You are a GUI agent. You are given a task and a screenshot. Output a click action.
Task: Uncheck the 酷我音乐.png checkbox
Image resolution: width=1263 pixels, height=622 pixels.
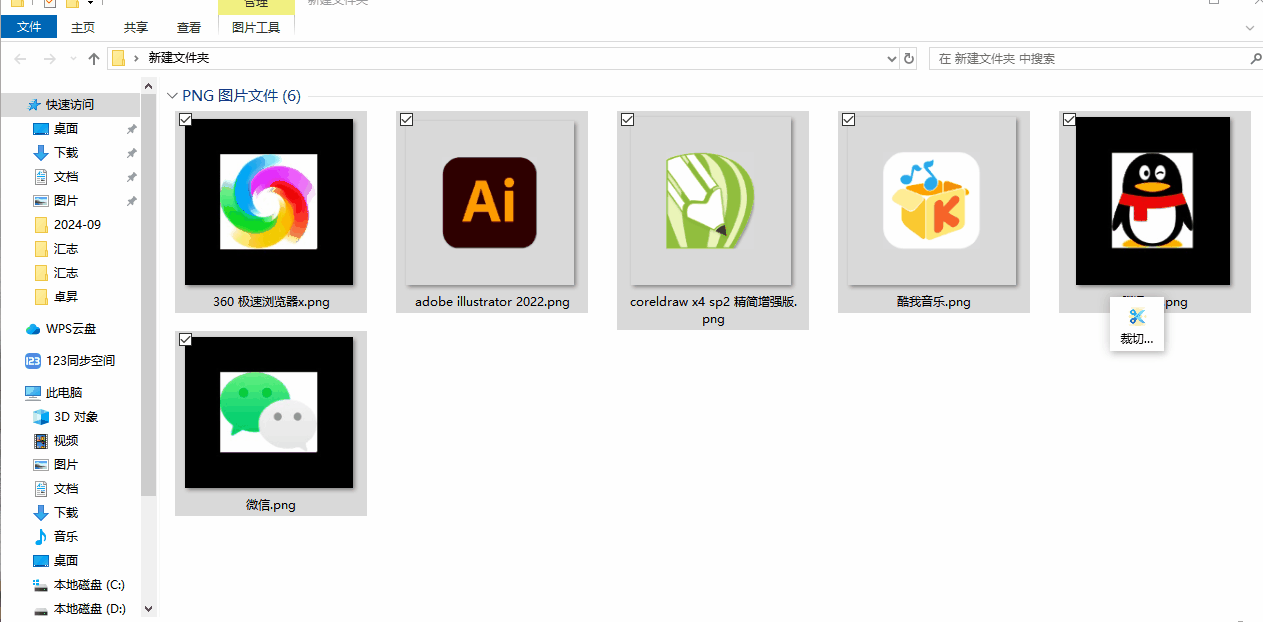[x=848, y=119]
